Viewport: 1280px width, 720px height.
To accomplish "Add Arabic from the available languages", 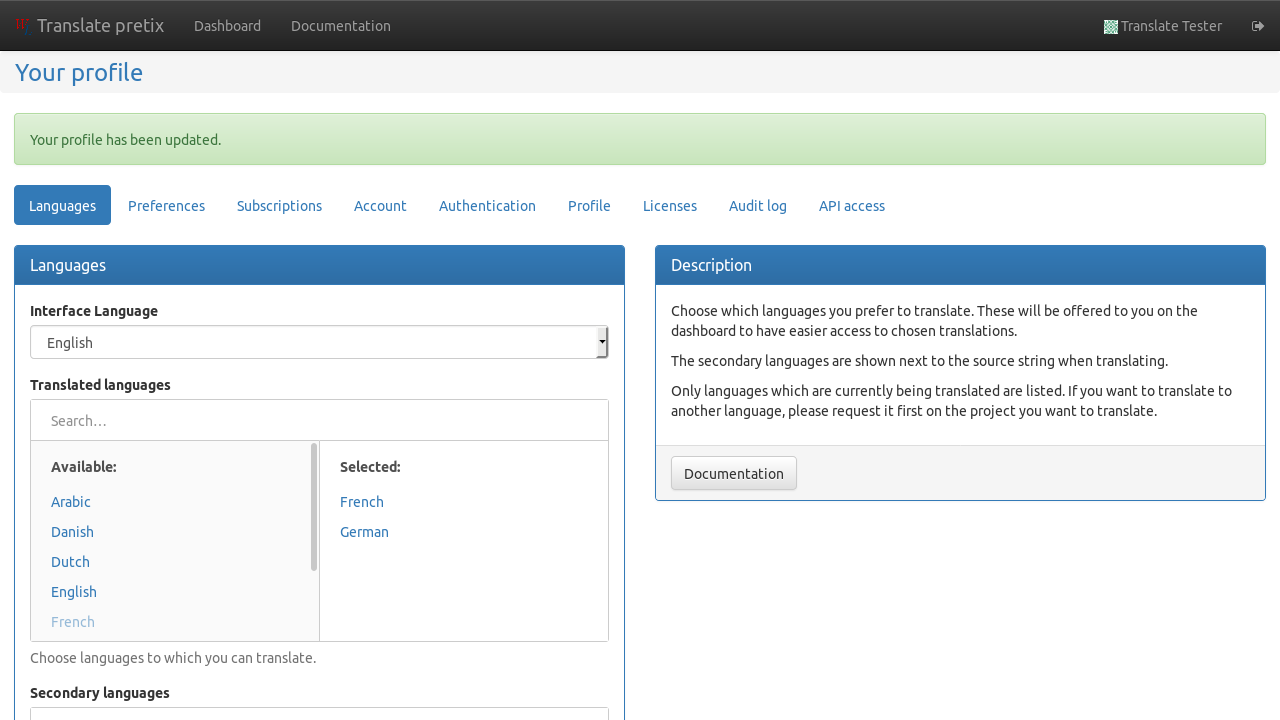I will (x=71, y=502).
